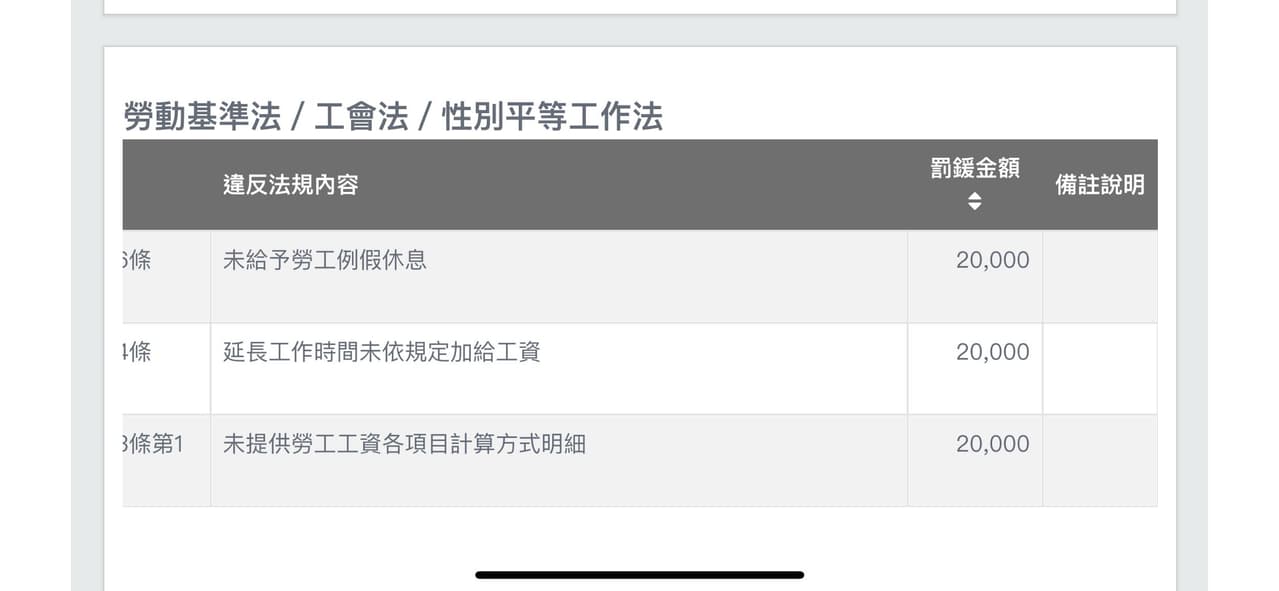Viewport: 1279px width, 591px height.
Task: Choose the 未提供勞工工資各項目計算方式明細 row text
Action: pyautogui.click(x=404, y=444)
